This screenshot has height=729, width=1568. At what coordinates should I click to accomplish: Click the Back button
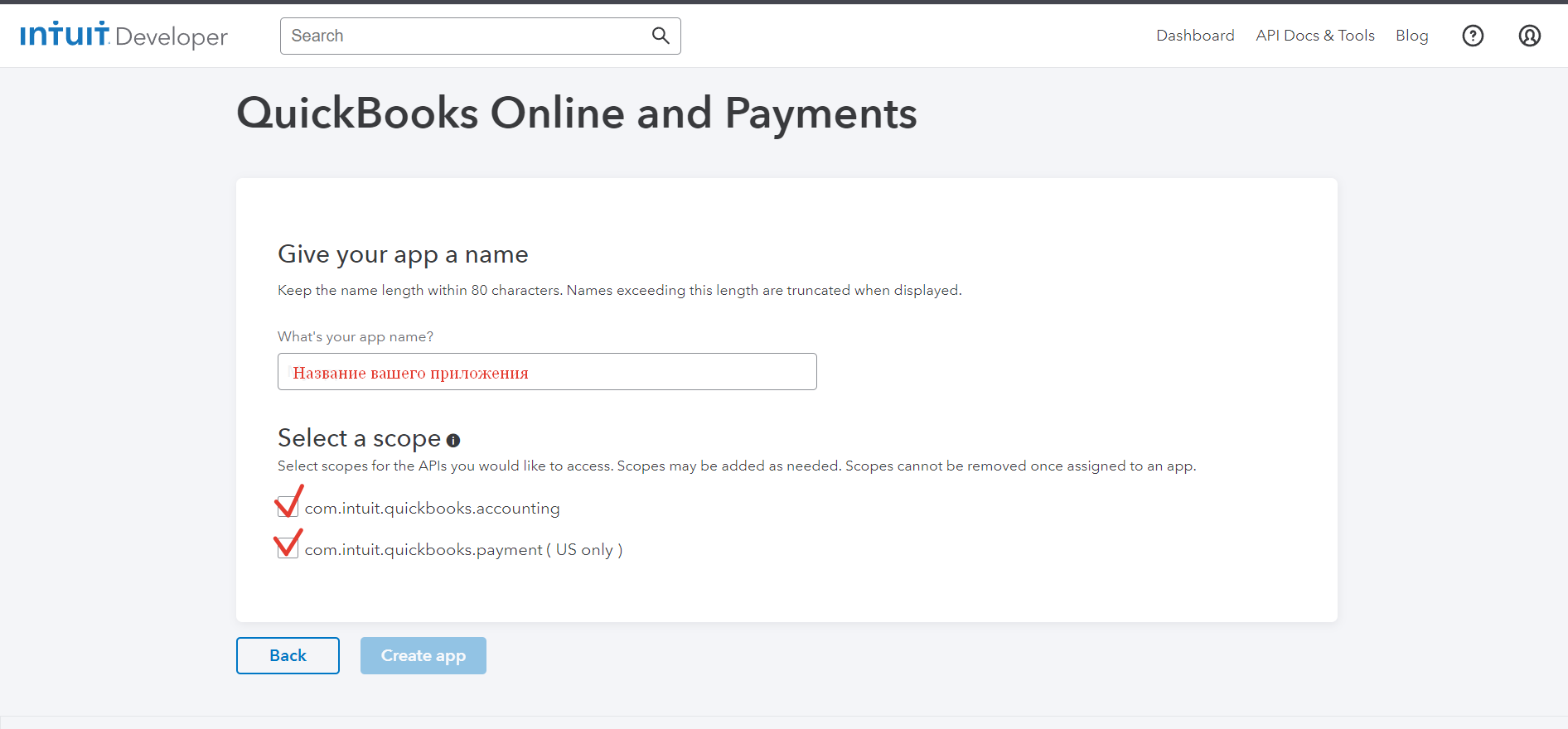click(x=288, y=655)
